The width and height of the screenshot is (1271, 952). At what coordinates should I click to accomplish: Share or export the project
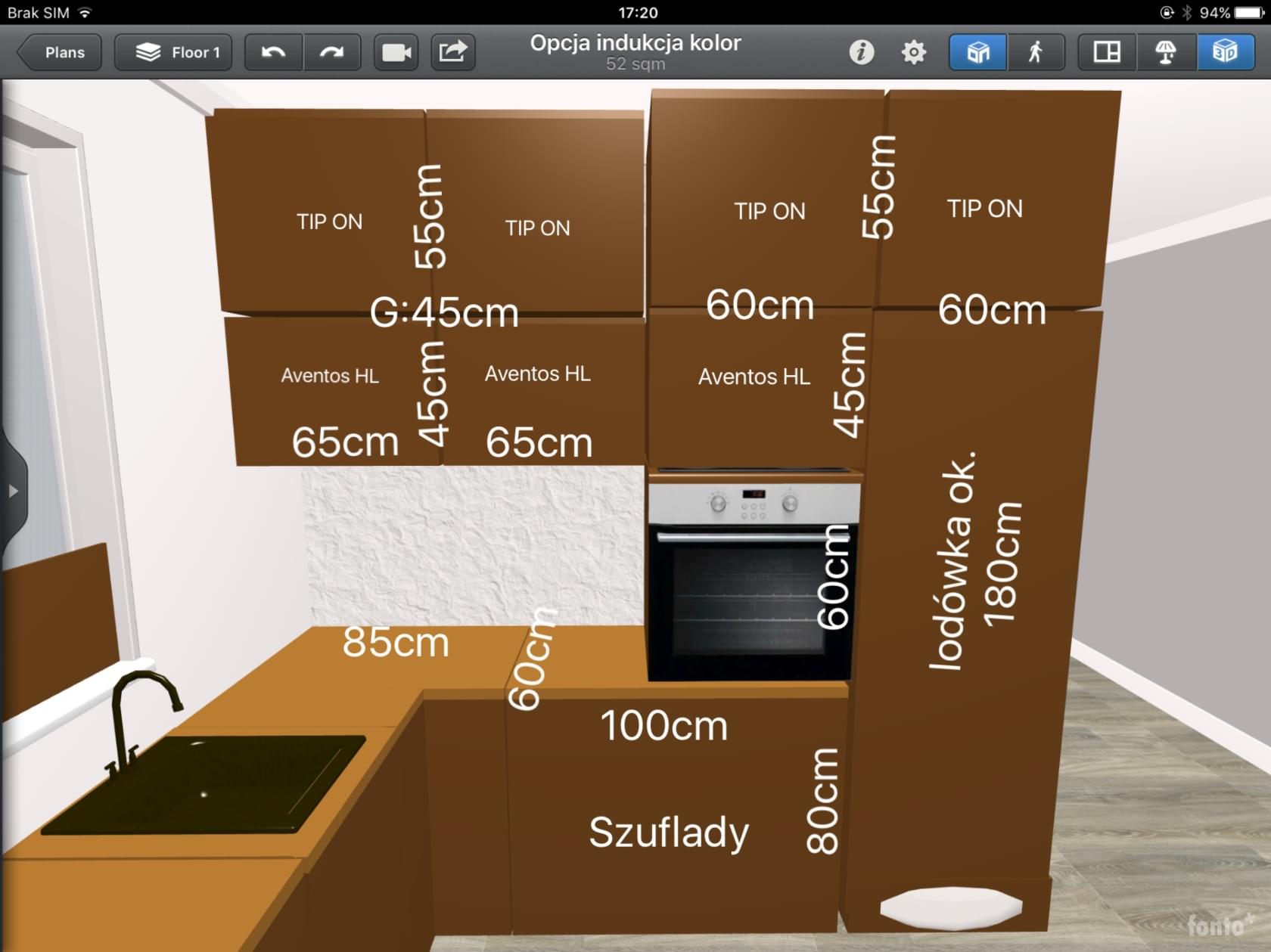click(x=453, y=52)
